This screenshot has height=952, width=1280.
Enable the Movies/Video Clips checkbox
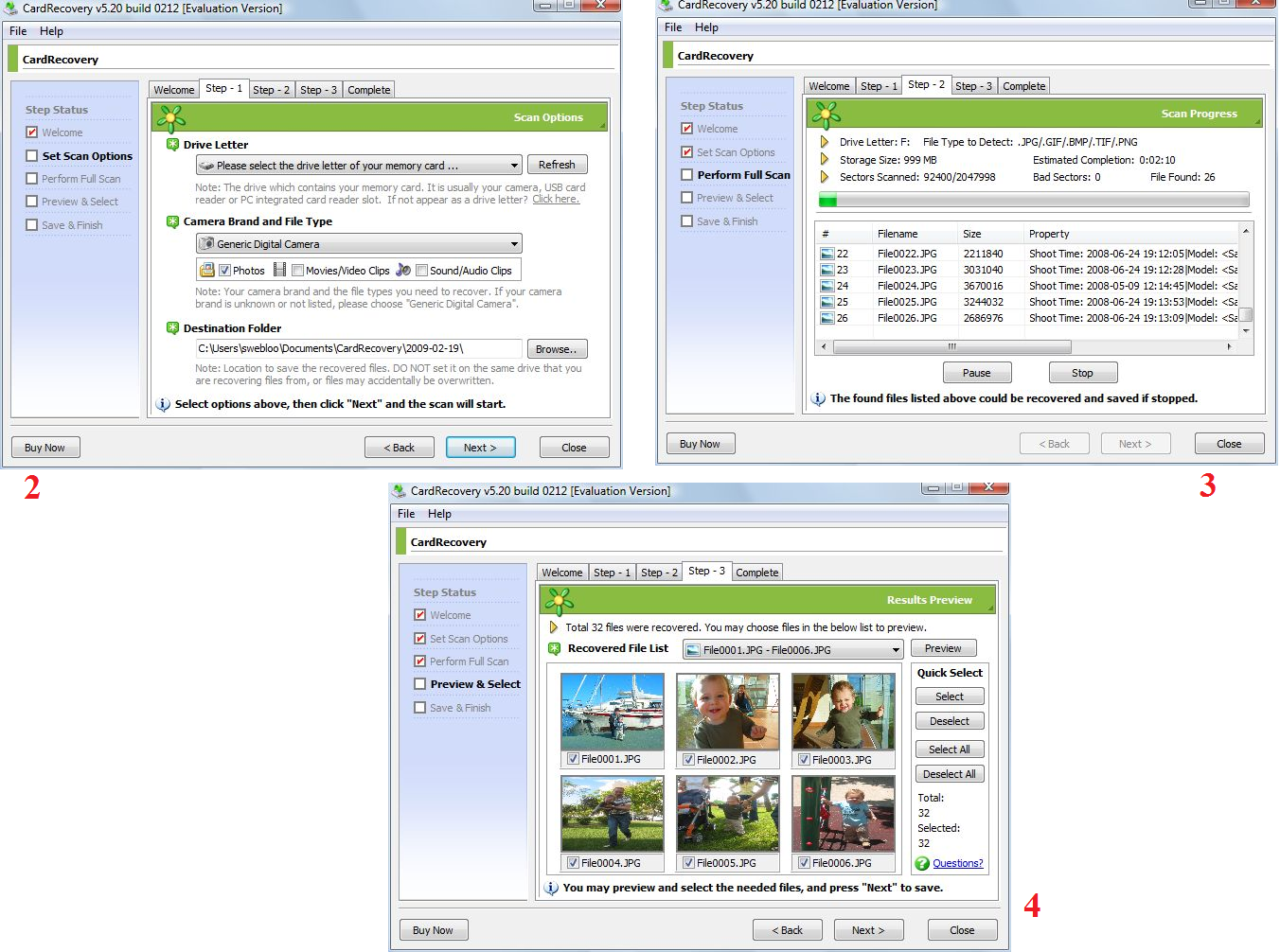coord(298,271)
